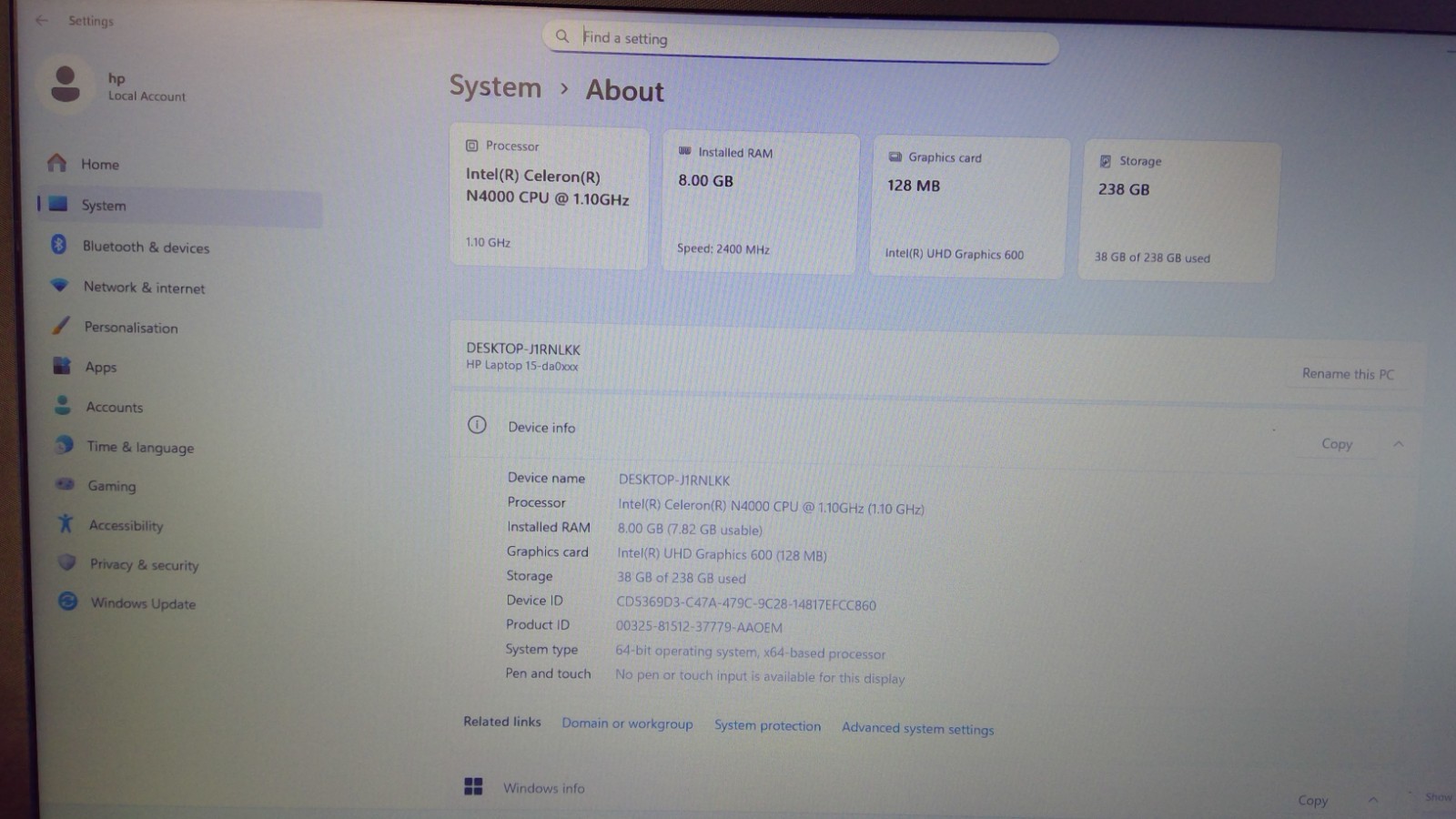The image size is (1456, 819).
Task: Click the Installed RAM 8.00 GB card
Action: tap(760, 202)
